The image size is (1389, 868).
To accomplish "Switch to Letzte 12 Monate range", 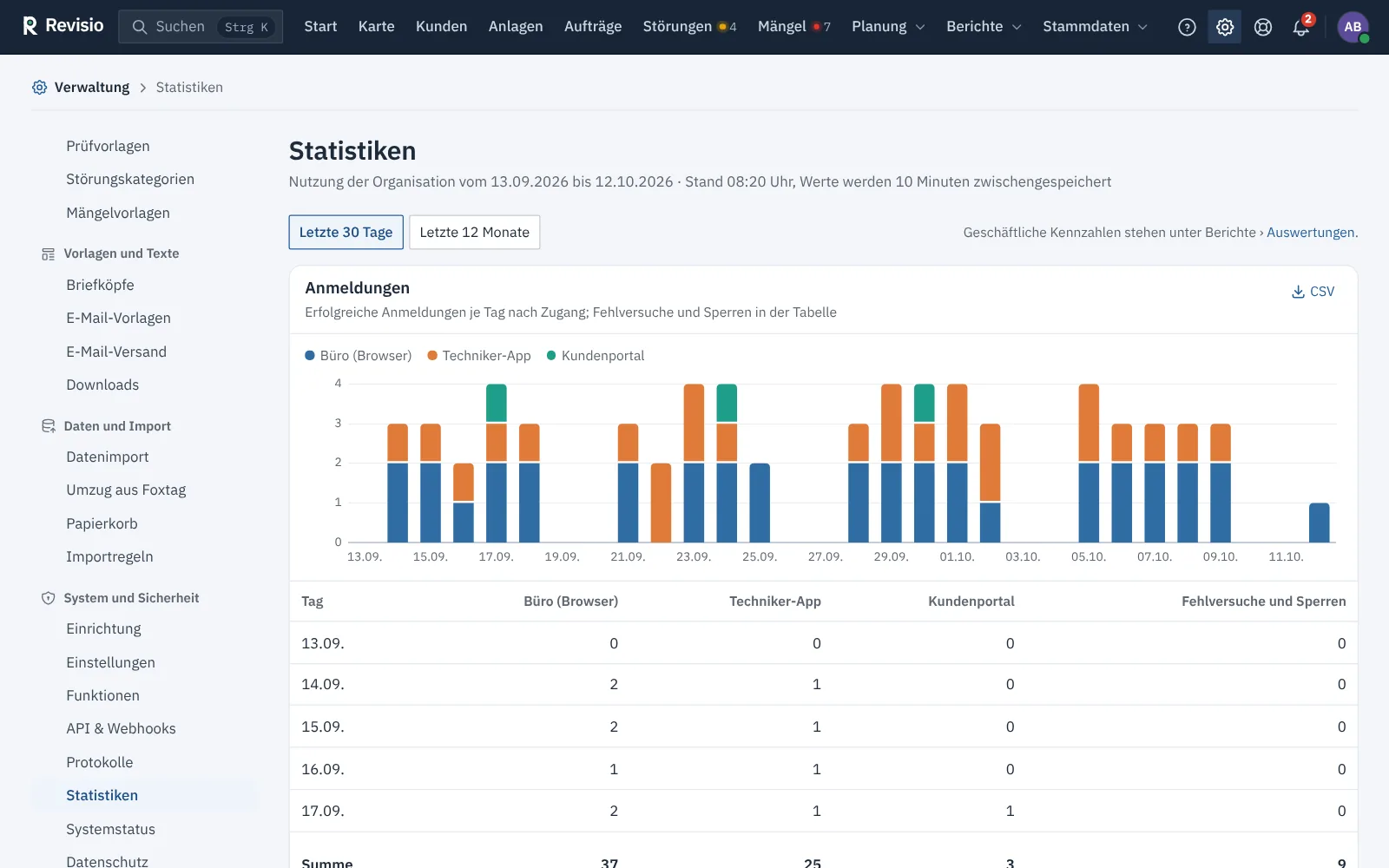I will point(474,232).
